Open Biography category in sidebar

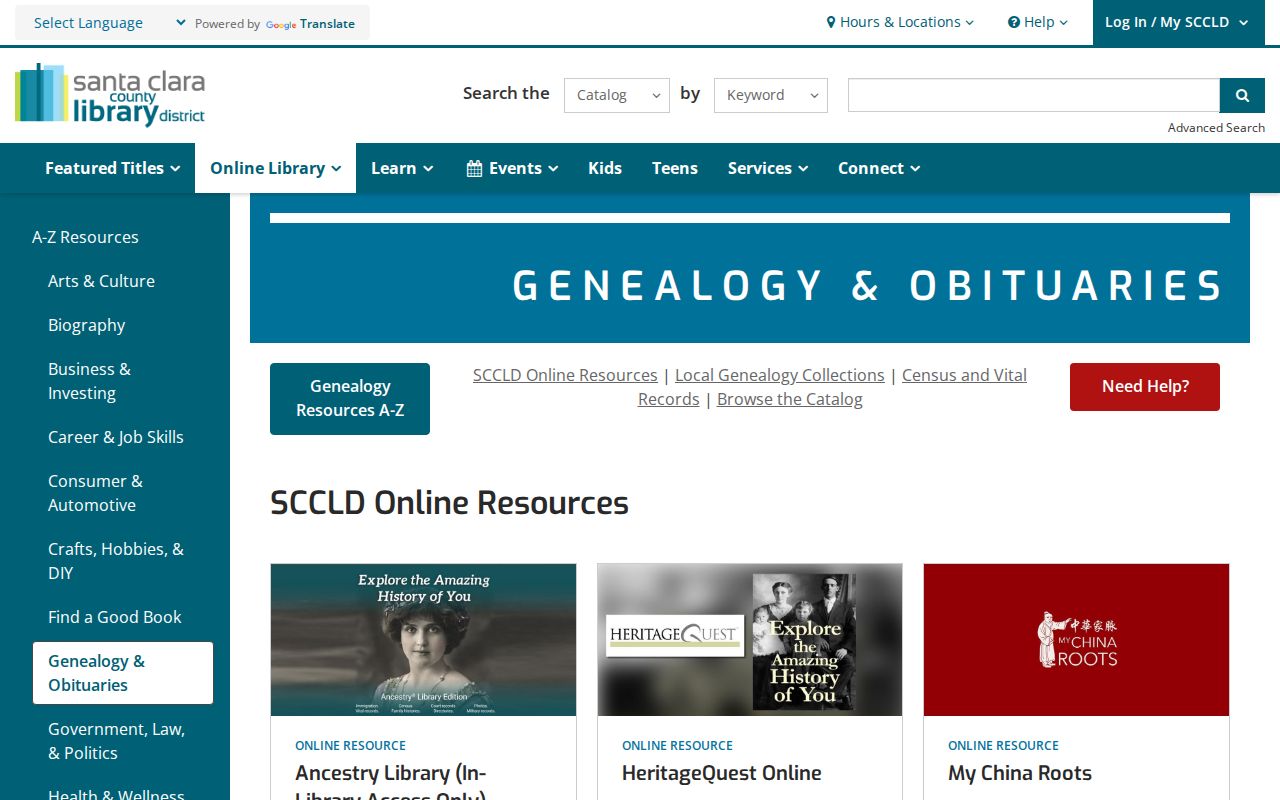87,325
